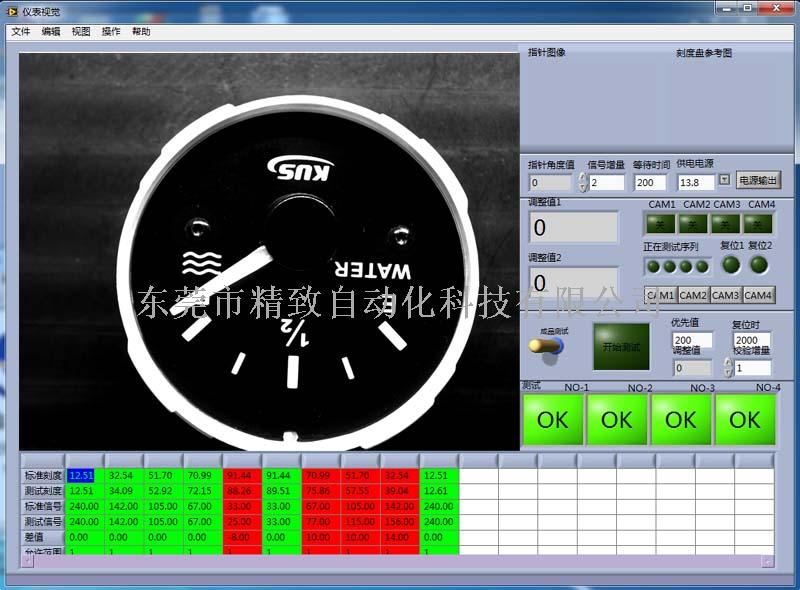Adjust the 校验增量 stepper arrows
The width and height of the screenshot is (800, 590).
(729, 367)
